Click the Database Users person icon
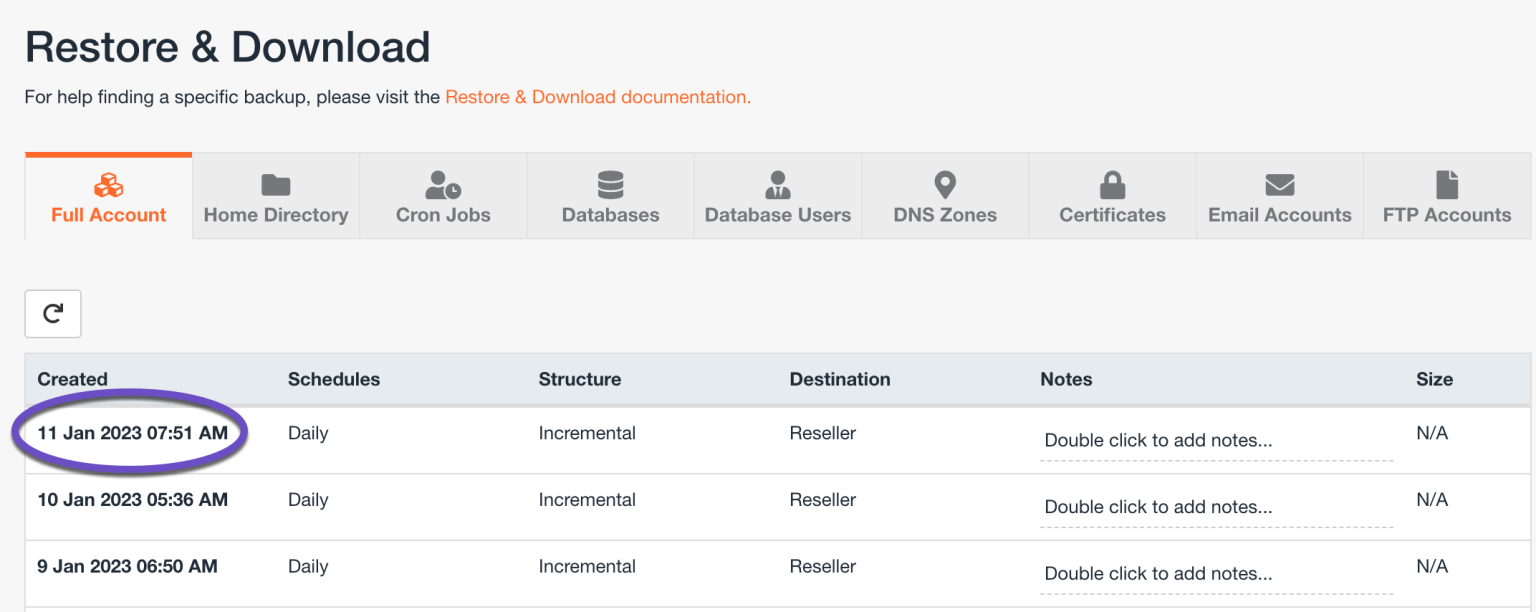The height and width of the screenshot is (612, 1536). (777, 185)
